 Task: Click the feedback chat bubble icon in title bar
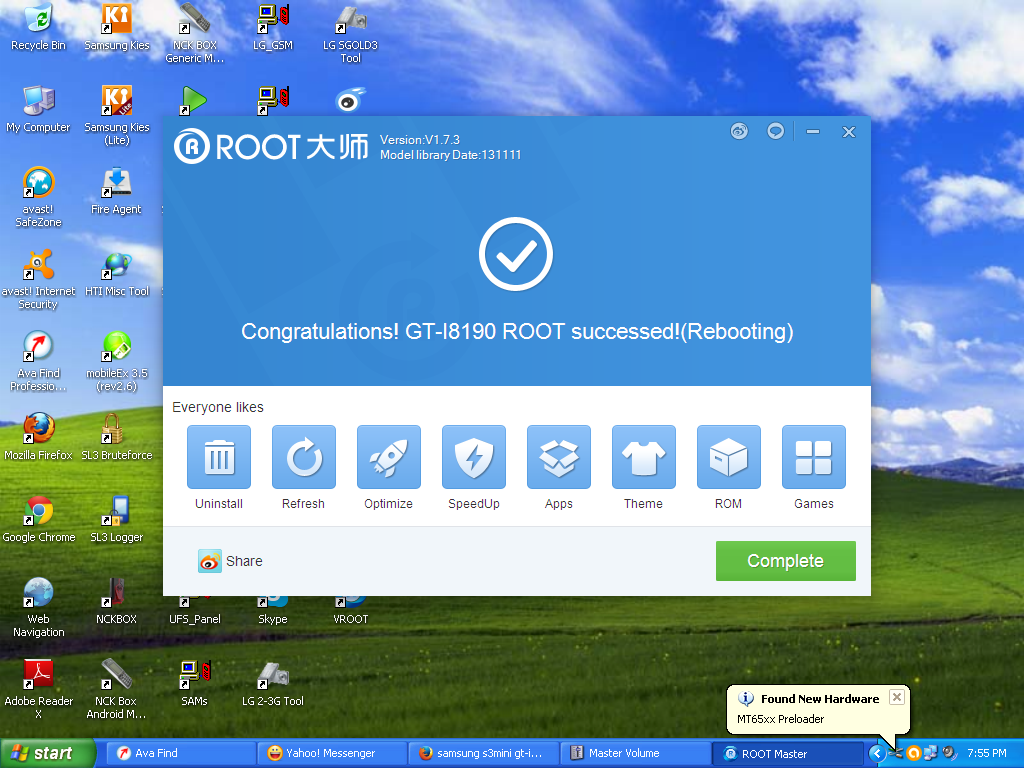click(x=775, y=131)
